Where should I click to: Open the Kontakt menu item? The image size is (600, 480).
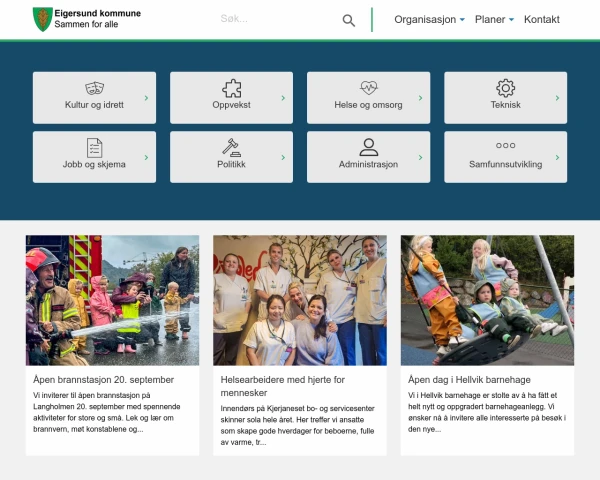(542, 20)
